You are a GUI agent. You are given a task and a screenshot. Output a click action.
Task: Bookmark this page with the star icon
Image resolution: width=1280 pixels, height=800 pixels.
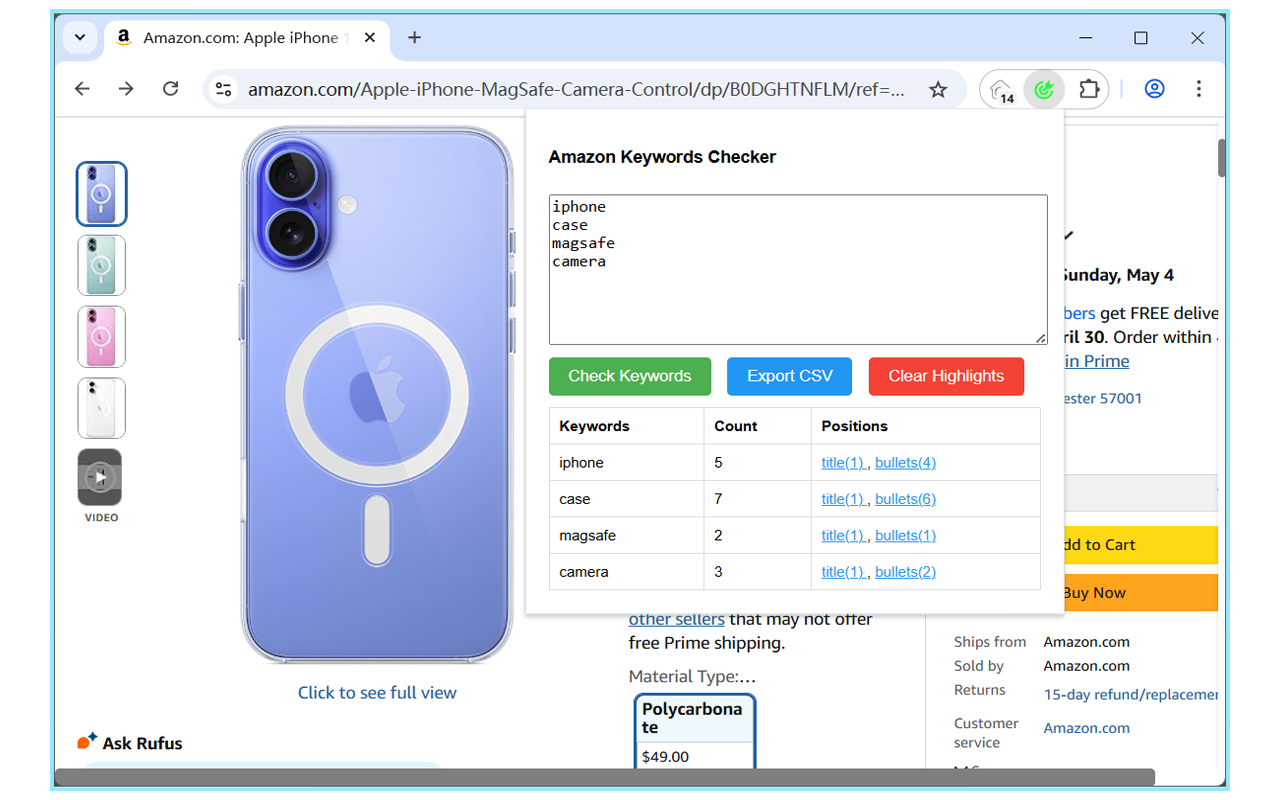tap(937, 89)
